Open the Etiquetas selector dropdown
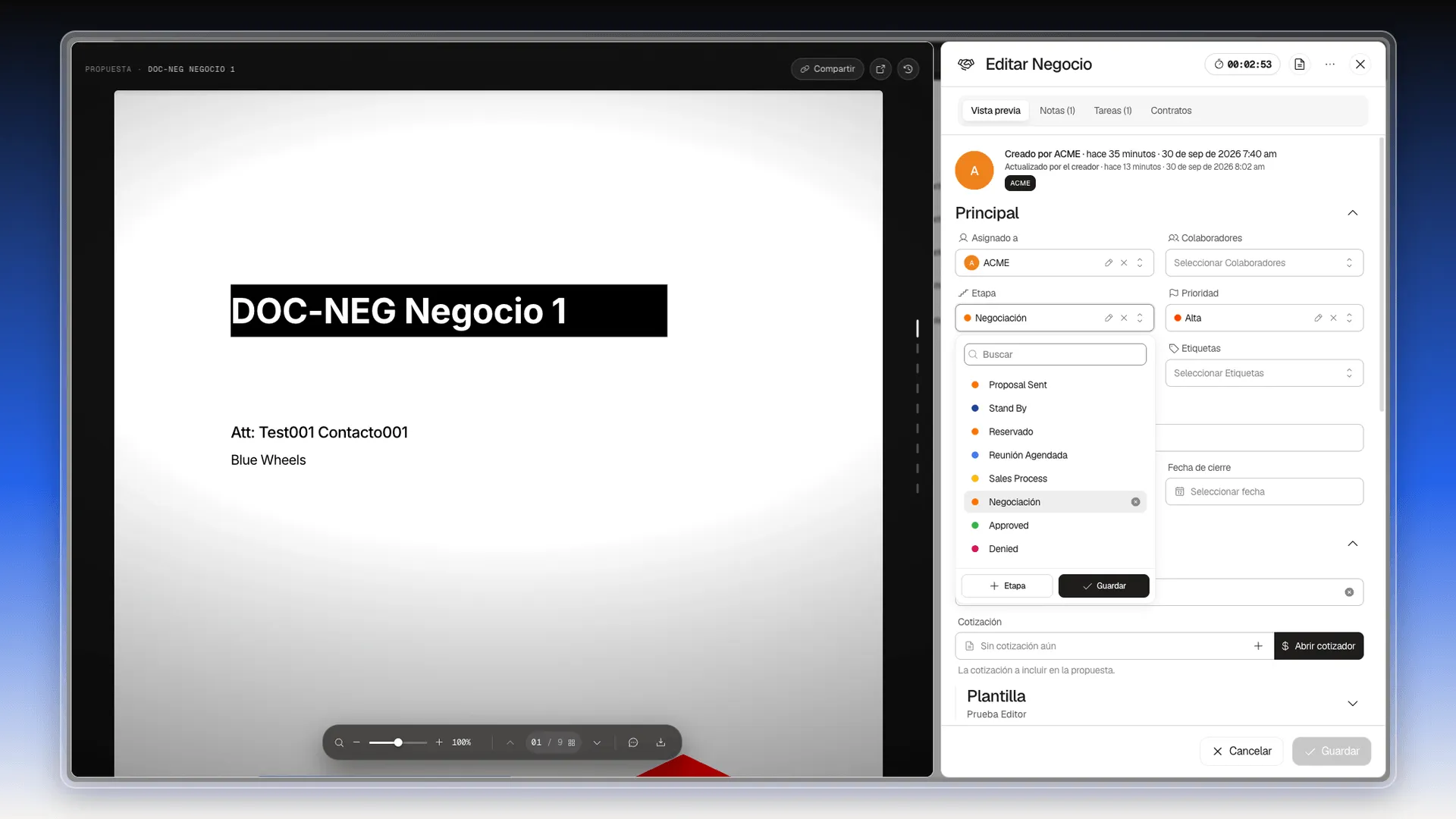Screen dimensions: 1456x819 tap(1264, 373)
